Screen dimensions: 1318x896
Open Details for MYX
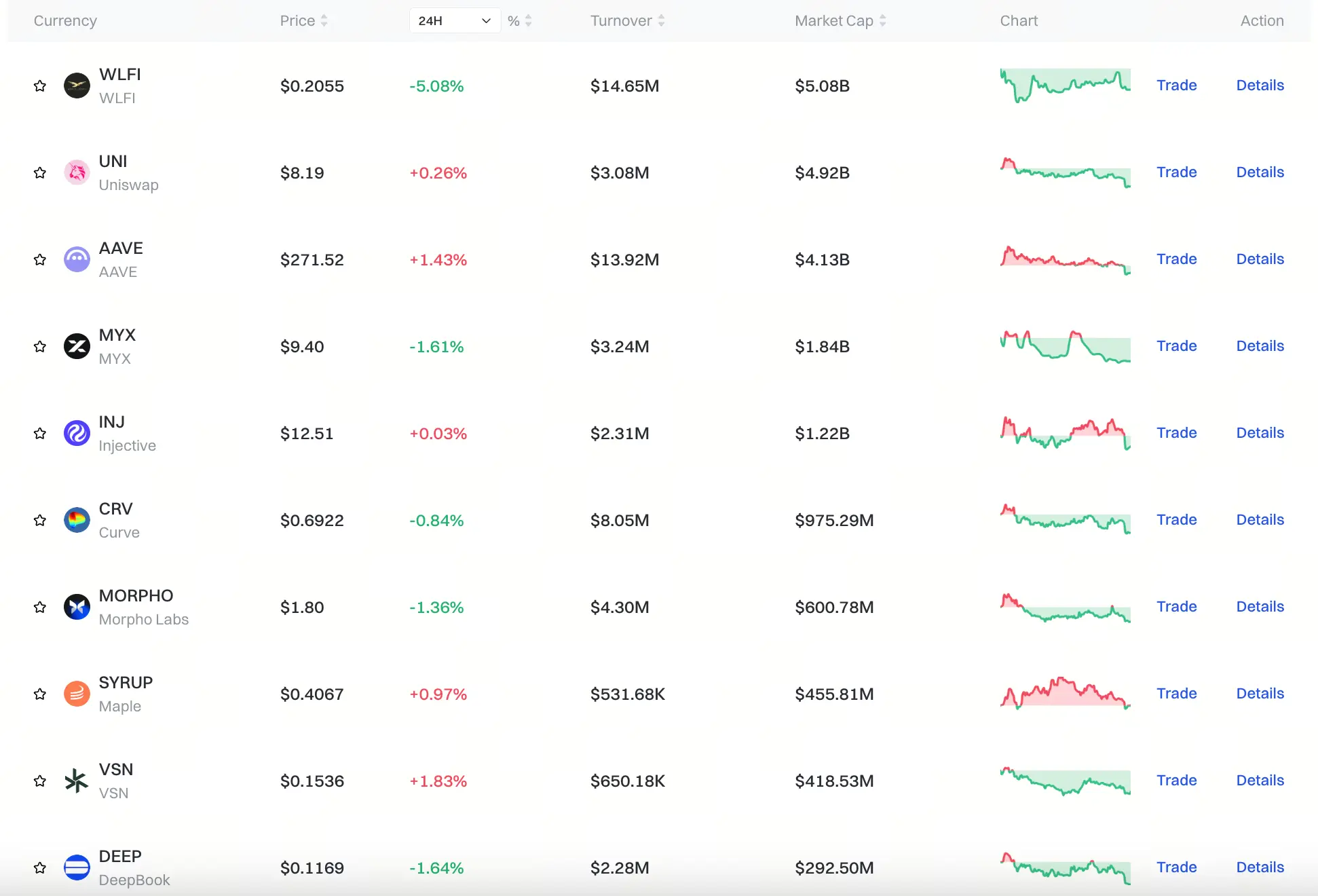1260,346
